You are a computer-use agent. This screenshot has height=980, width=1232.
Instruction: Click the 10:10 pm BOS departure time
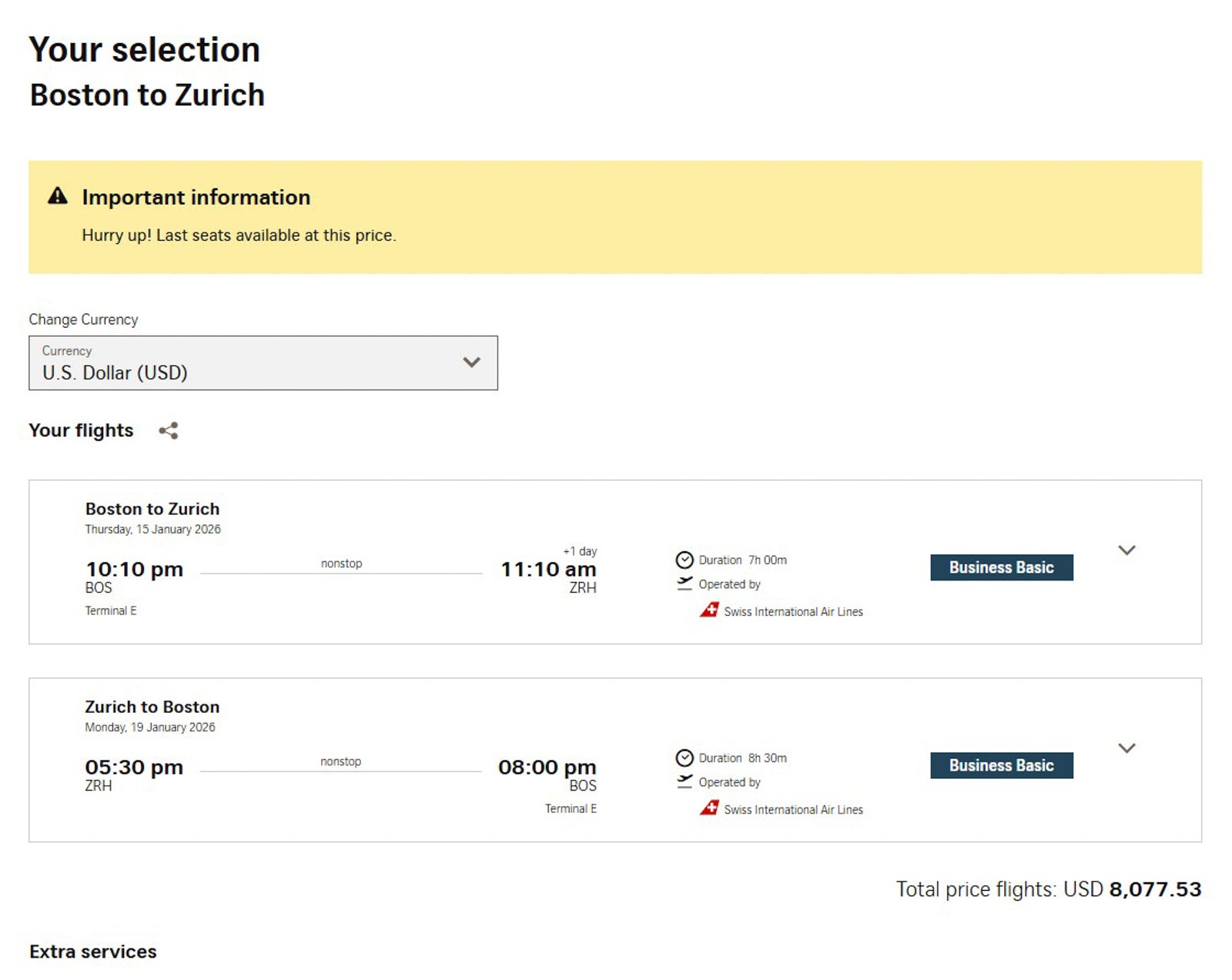click(x=135, y=570)
